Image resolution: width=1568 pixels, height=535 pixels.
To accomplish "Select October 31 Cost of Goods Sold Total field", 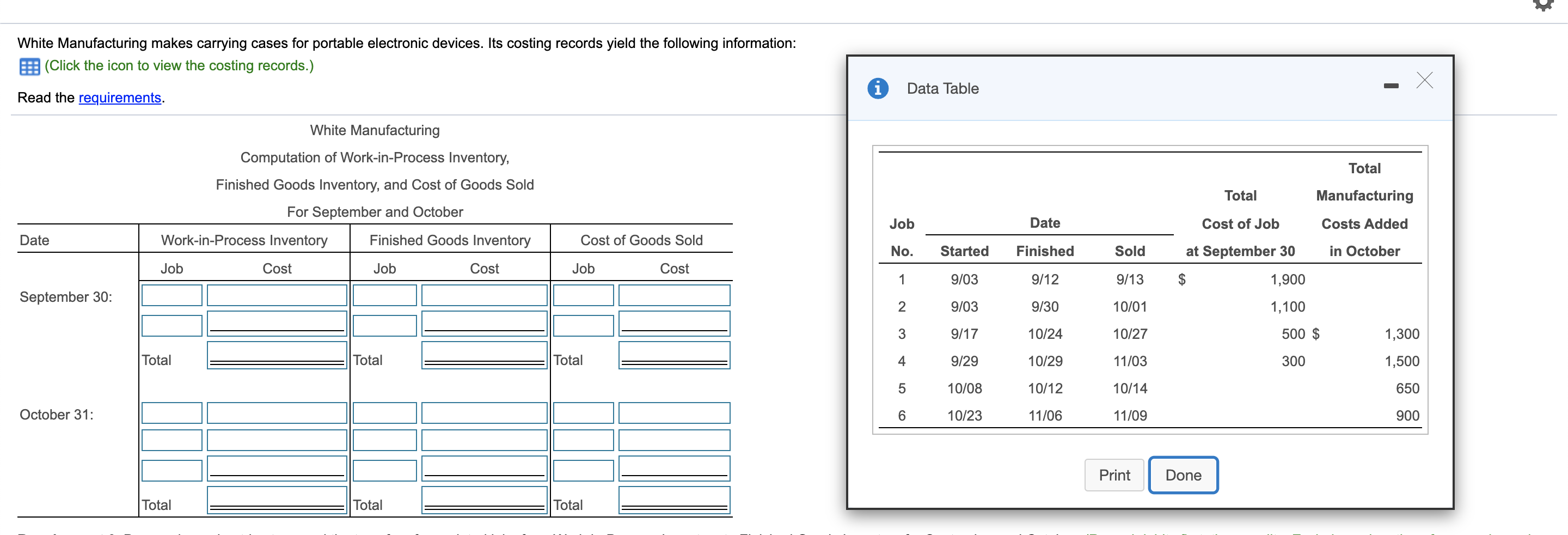I will (675, 500).
